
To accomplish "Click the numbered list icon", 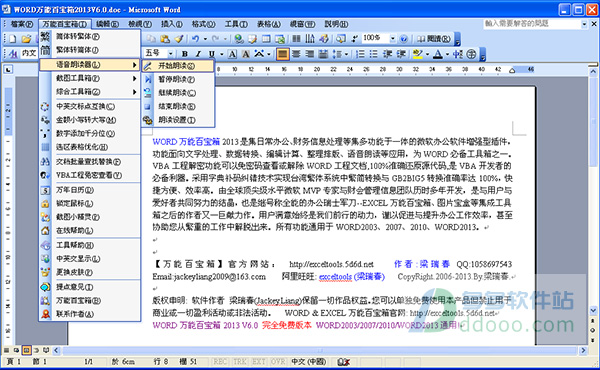I will coord(360,54).
